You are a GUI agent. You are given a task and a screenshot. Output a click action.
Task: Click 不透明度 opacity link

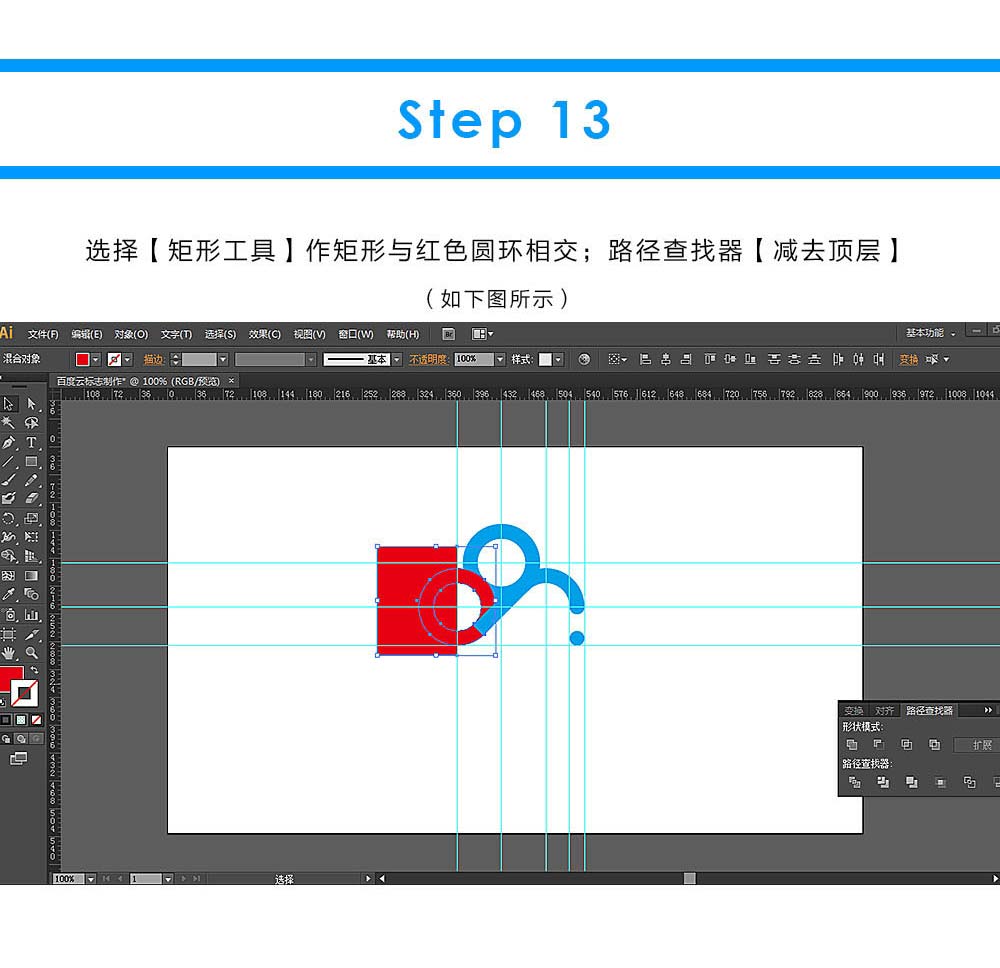pos(428,360)
